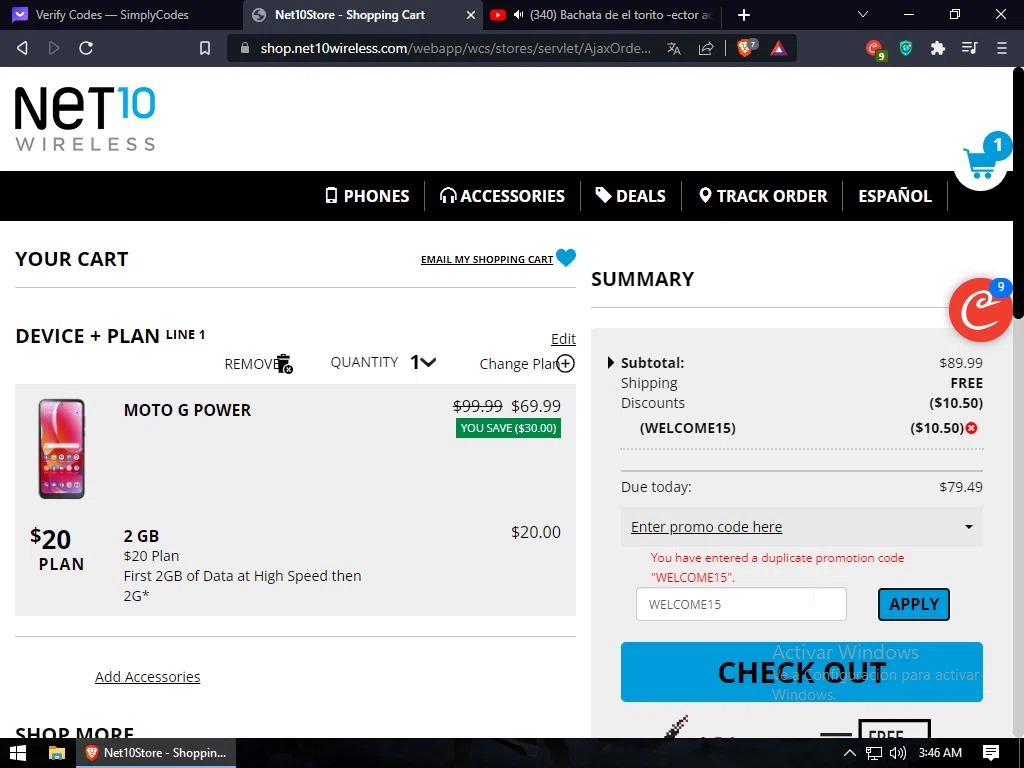Open the red coupon extension with badge 9
Viewport: 1024px width, 768px height.
pos(874,49)
